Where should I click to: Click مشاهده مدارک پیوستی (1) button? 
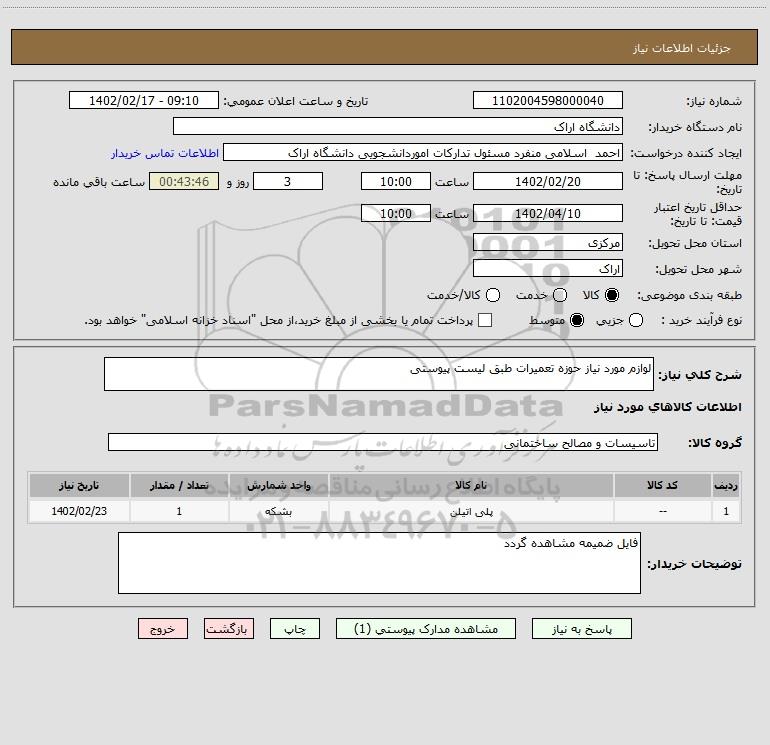tap(426, 629)
